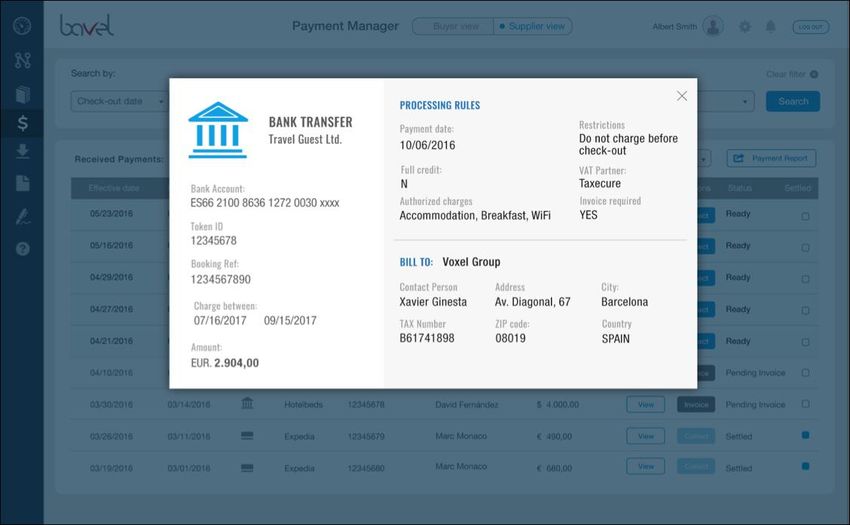
Task: Click card icon in Expedia 12345680 row
Action: tap(247, 468)
